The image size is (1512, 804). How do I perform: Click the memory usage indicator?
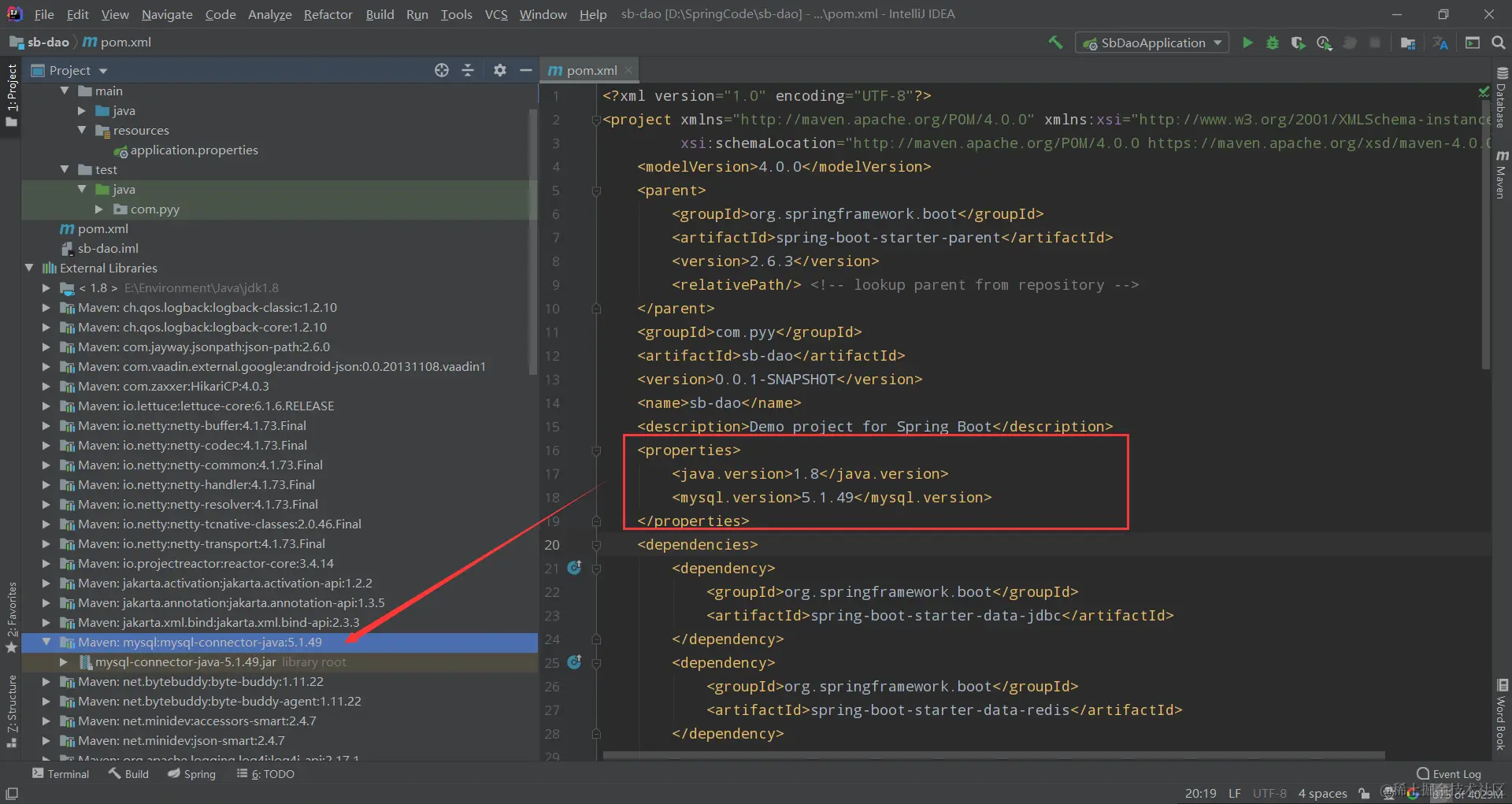pos(1468,795)
